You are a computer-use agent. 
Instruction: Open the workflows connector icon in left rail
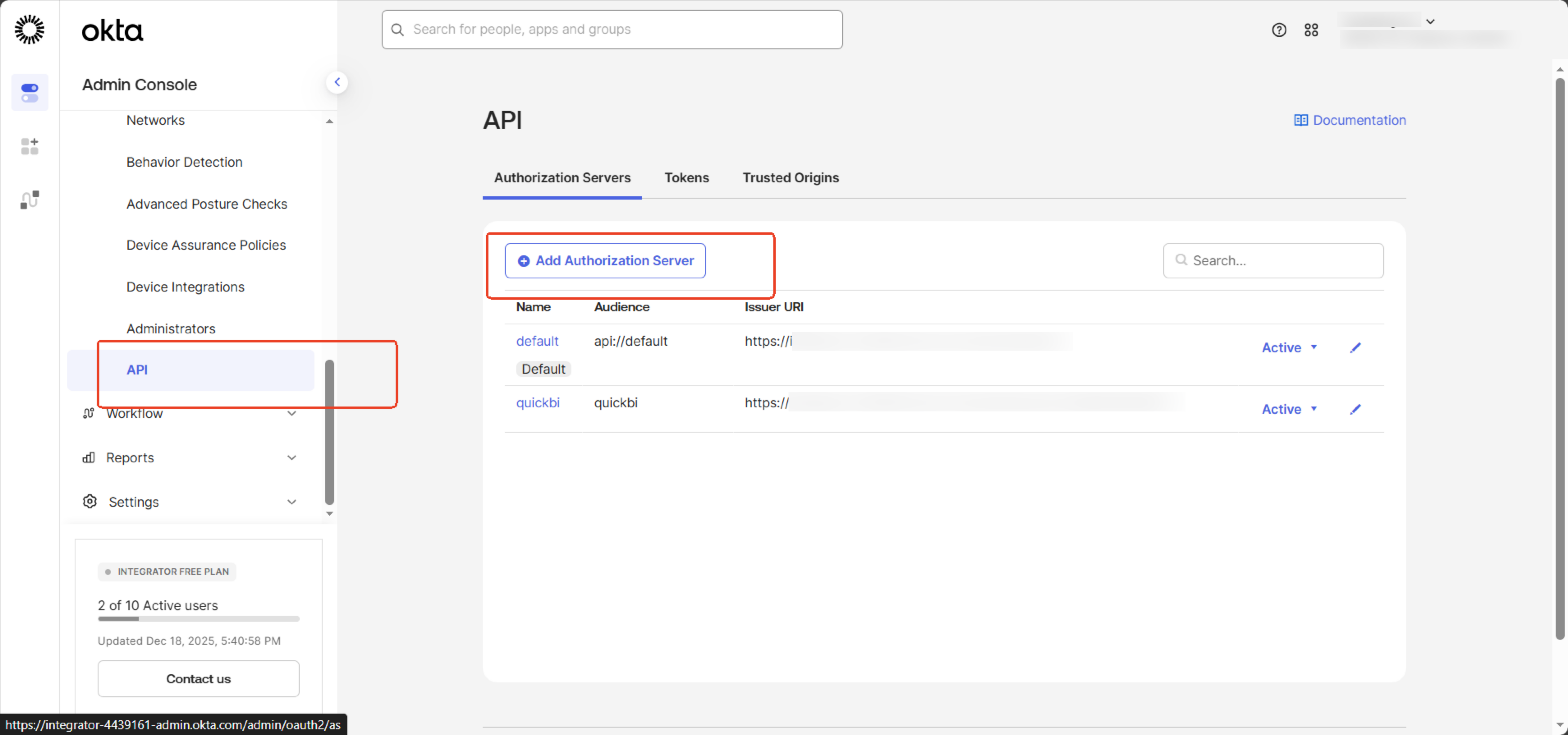click(x=29, y=200)
